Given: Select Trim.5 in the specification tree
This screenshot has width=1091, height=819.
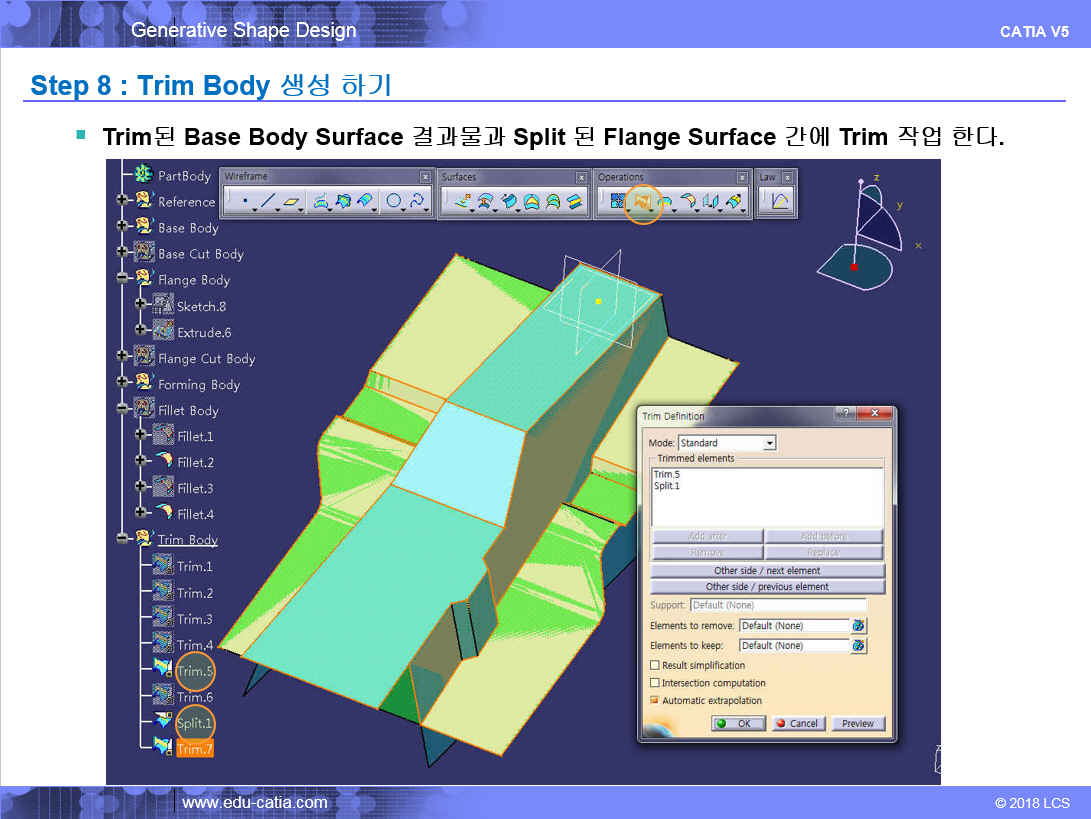Looking at the screenshot, I should point(194,671).
